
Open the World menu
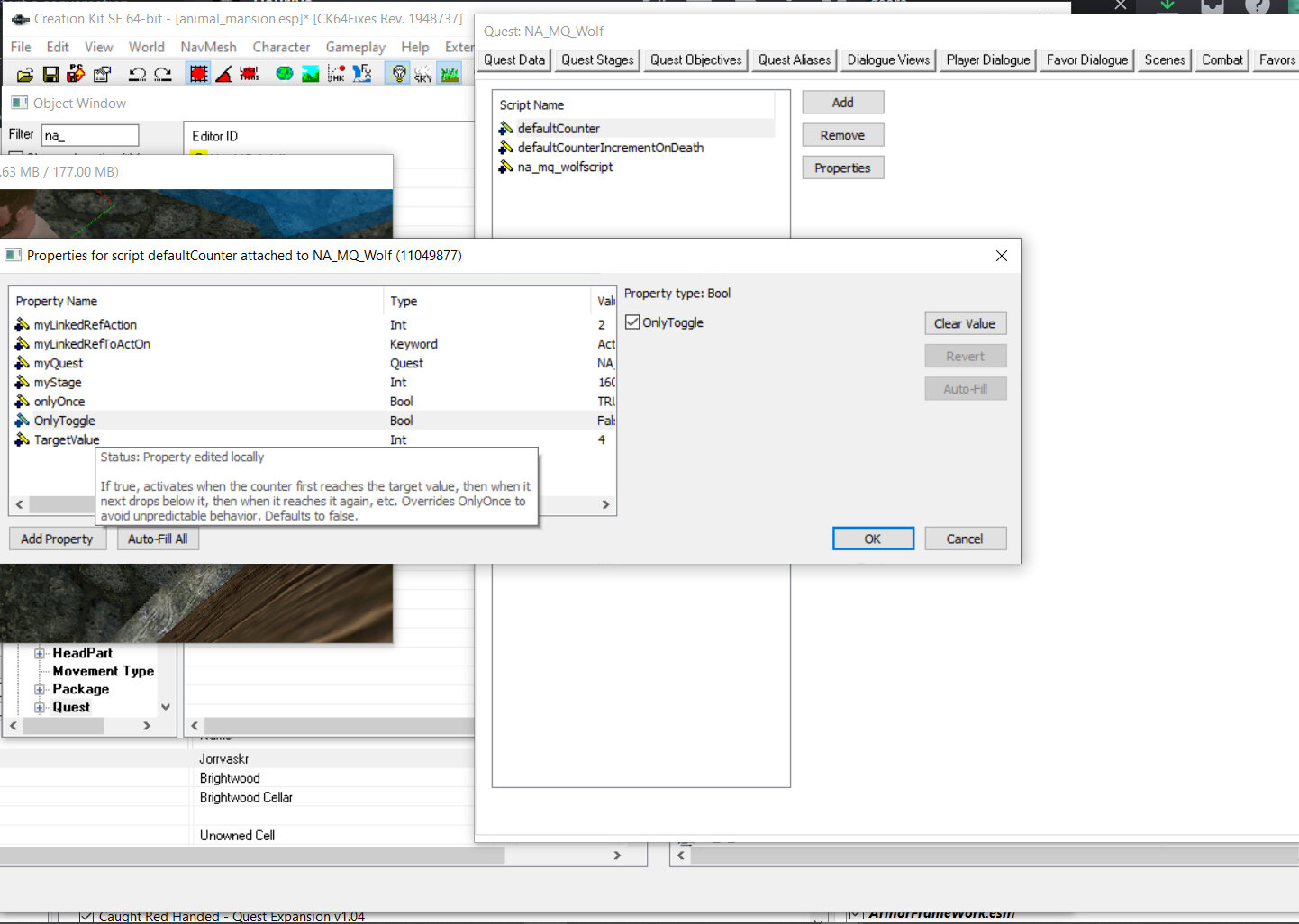coord(147,47)
